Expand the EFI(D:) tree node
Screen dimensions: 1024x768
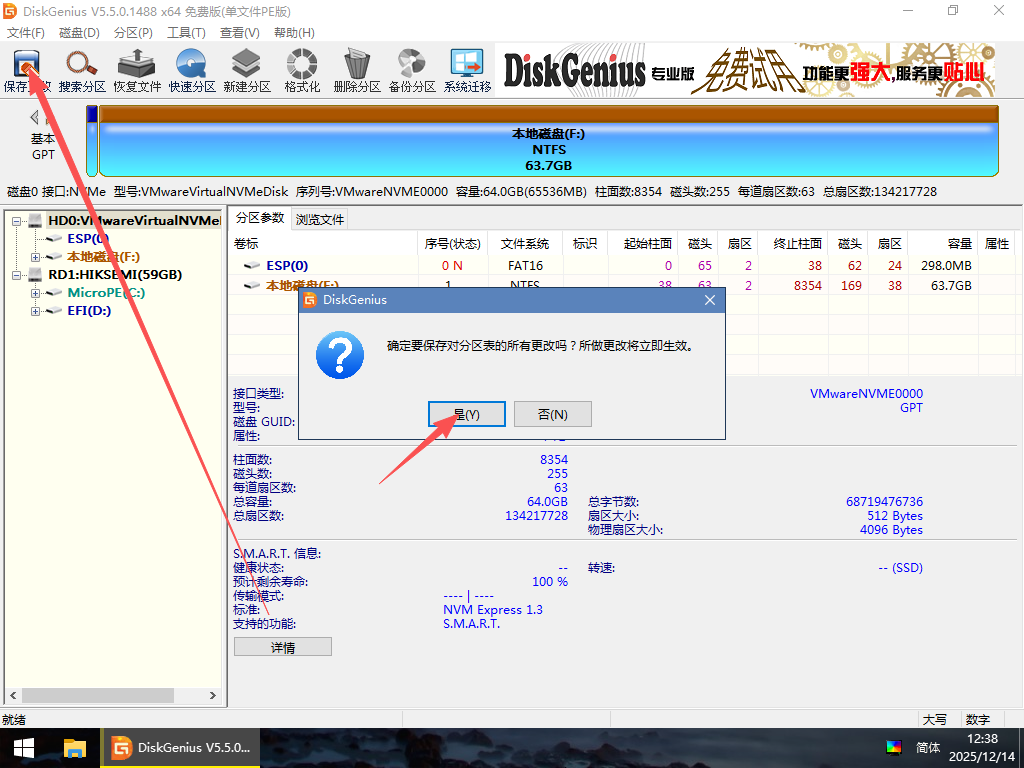coord(36,311)
